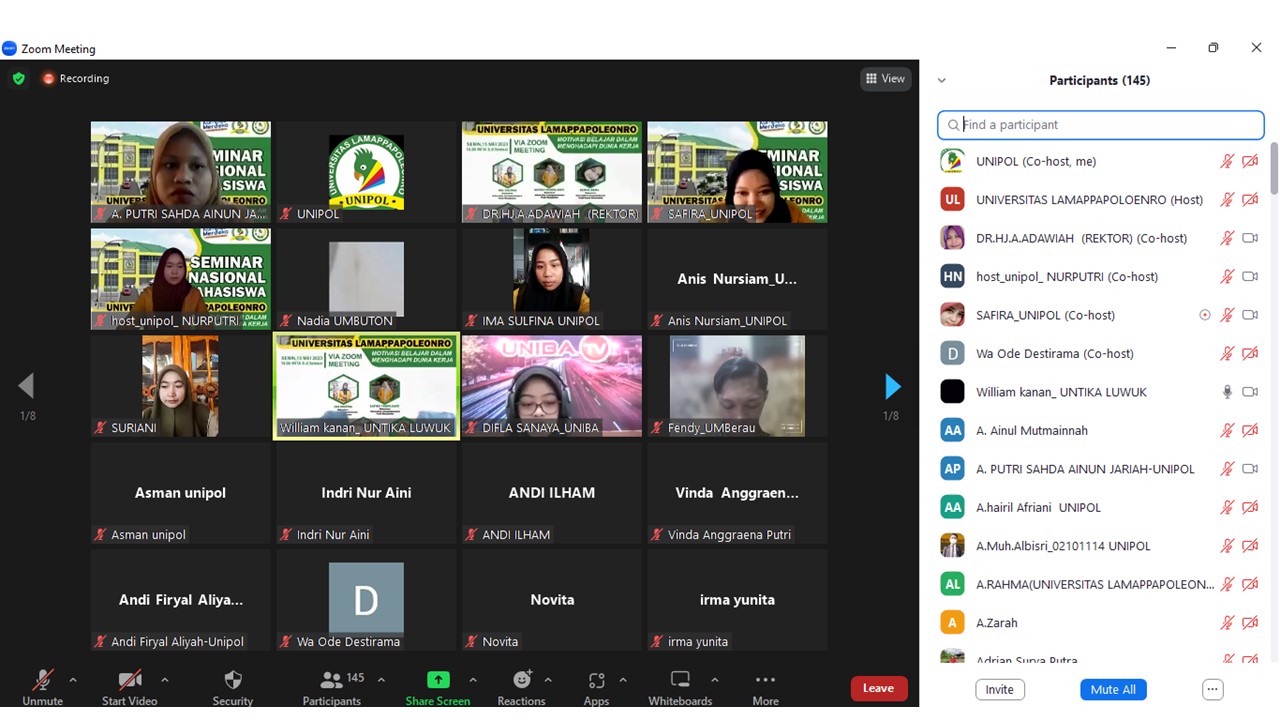Click the green Share Screen icon
This screenshot has height=720, width=1280.
pos(438,680)
